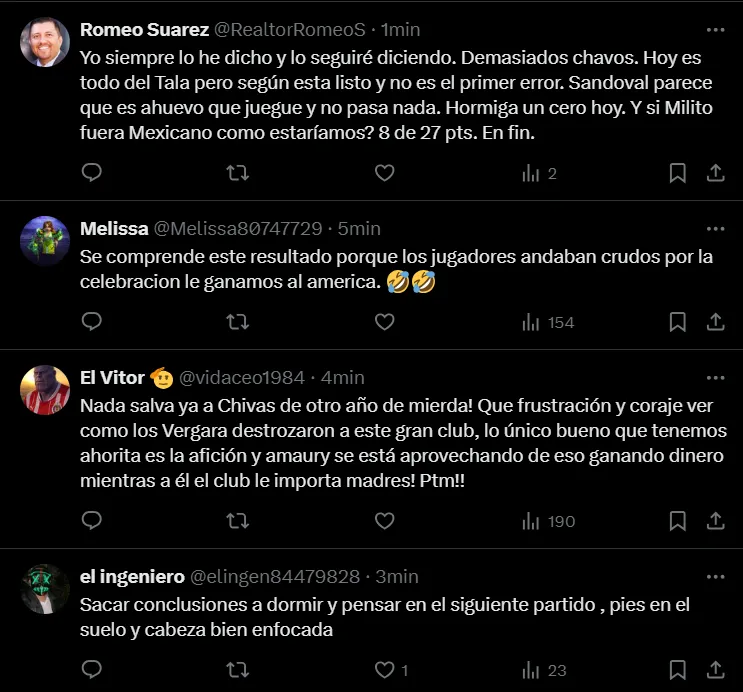743x692 pixels.
Task: Share El Vitor's tweet
Action: pyautogui.click(x=716, y=521)
